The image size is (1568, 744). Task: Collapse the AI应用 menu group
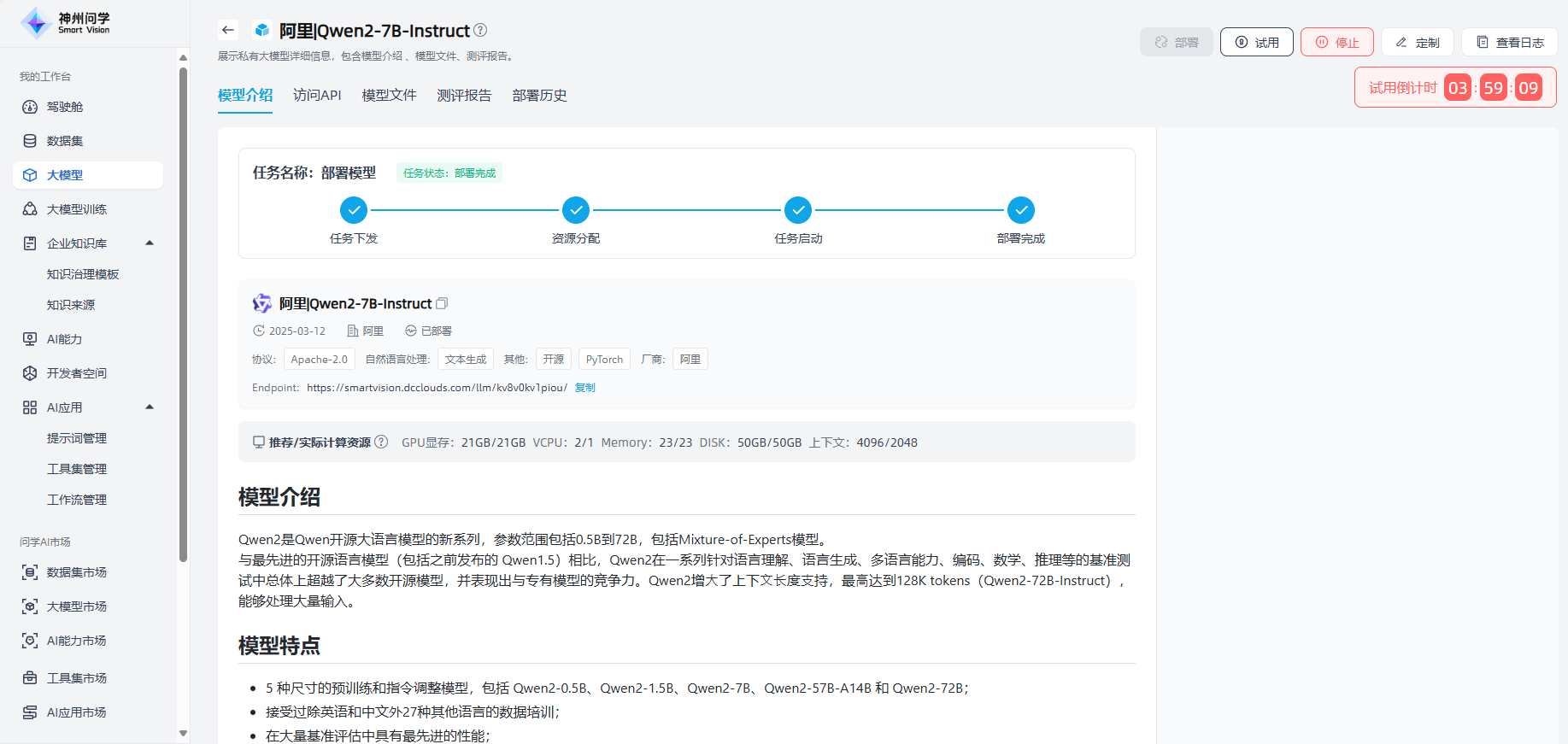(x=150, y=407)
